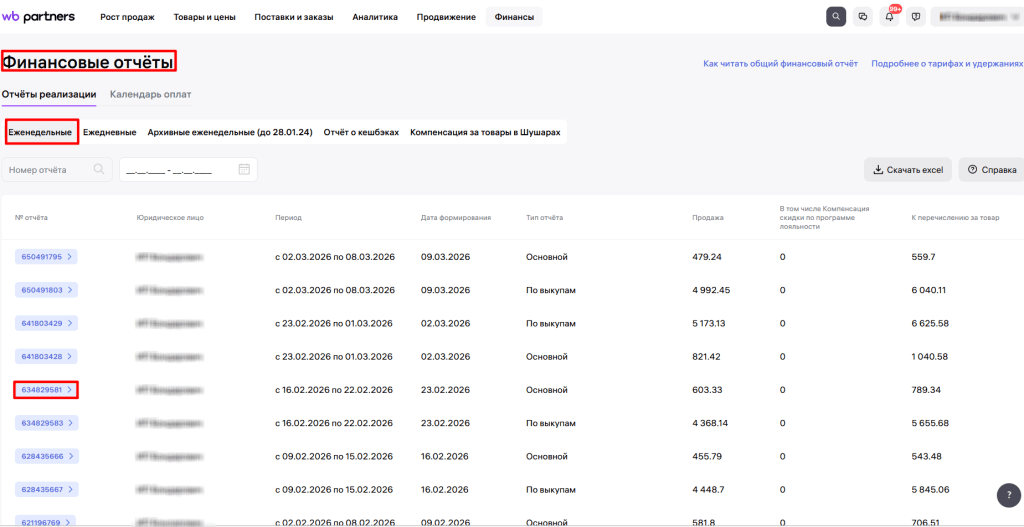This screenshot has width=1024, height=527.
Task: Select Компенсация за товары в Шушарах tab
Action: pos(485,132)
